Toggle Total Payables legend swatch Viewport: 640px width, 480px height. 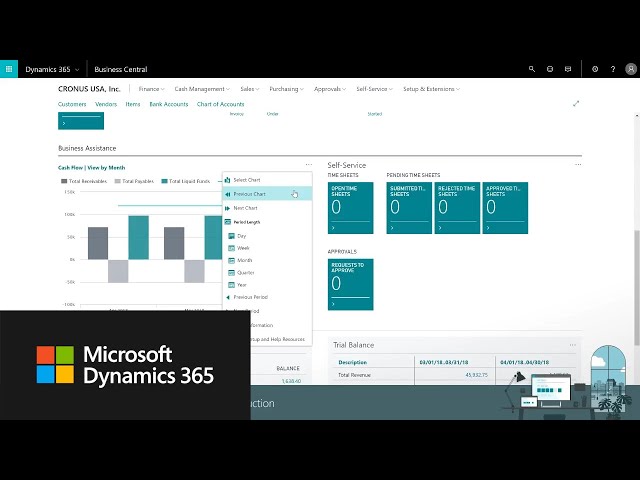click(x=118, y=181)
